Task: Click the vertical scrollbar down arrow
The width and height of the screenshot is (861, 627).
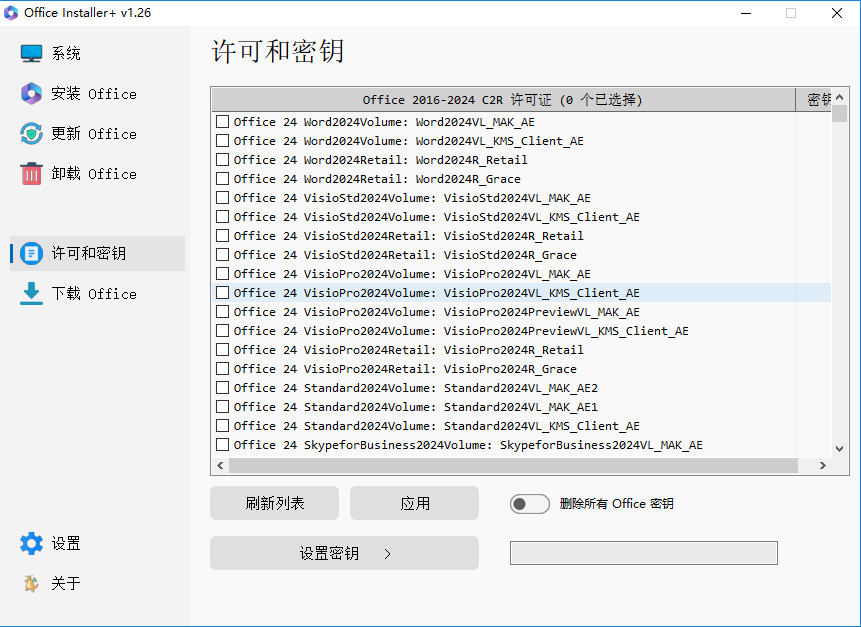Action: (x=838, y=446)
